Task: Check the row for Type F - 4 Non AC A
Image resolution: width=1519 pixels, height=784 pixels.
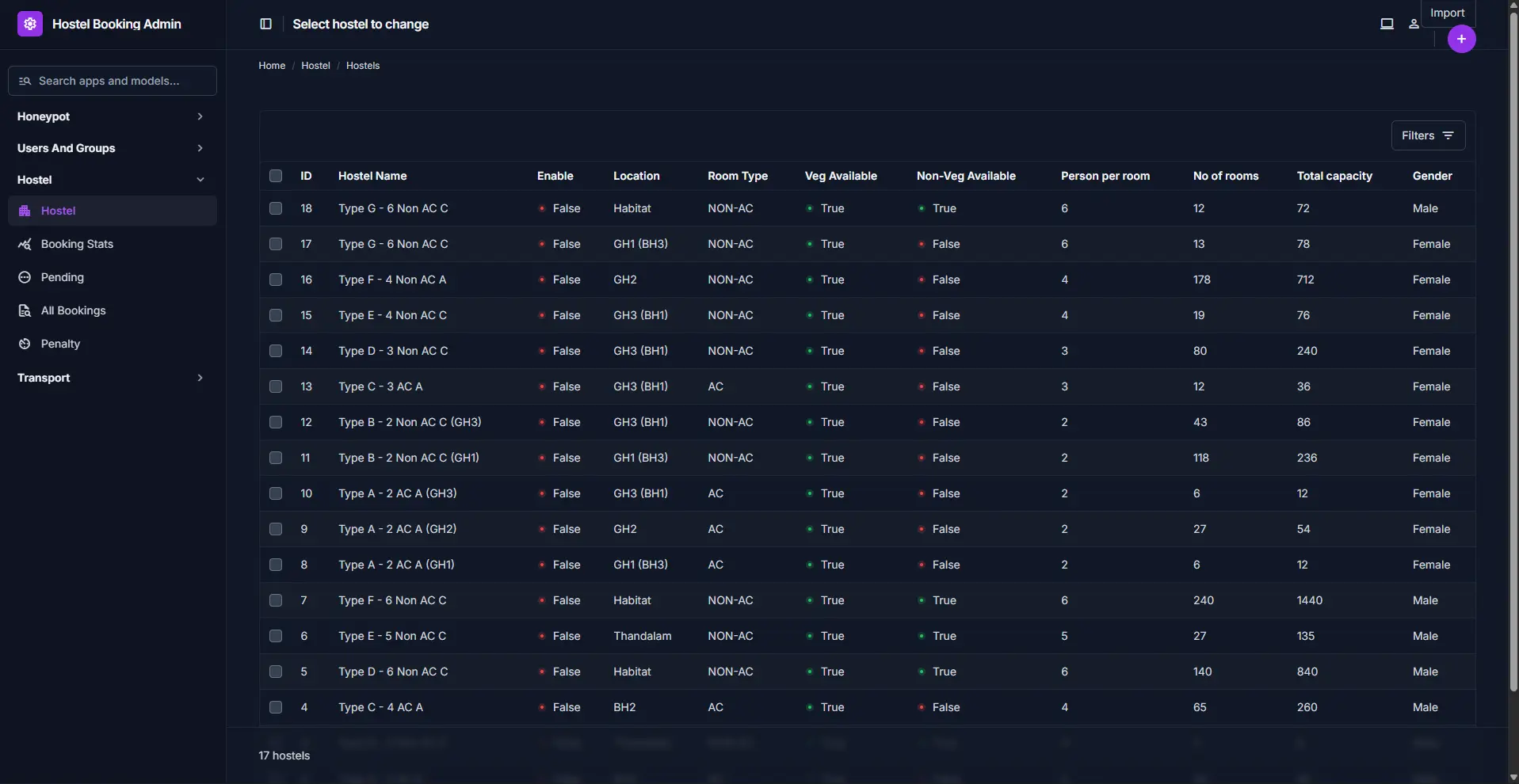Action: tap(276, 280)
